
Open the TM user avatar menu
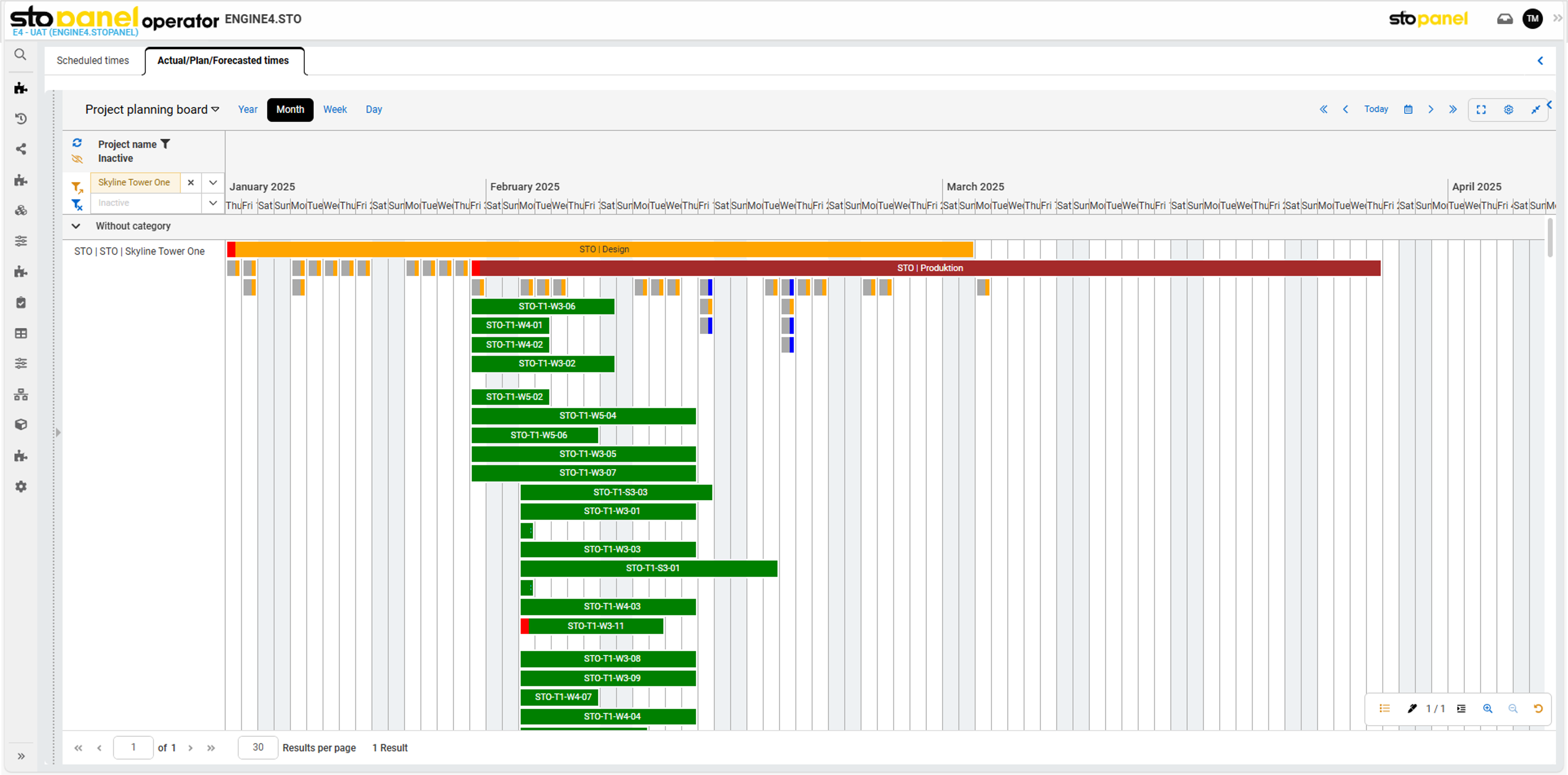pyautogui.click(x=1533, y=19)
